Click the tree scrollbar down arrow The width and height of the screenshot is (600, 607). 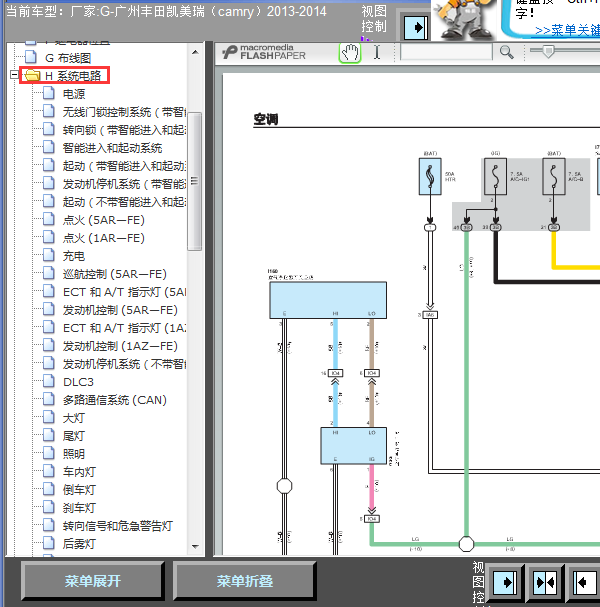tap(195, 547)
